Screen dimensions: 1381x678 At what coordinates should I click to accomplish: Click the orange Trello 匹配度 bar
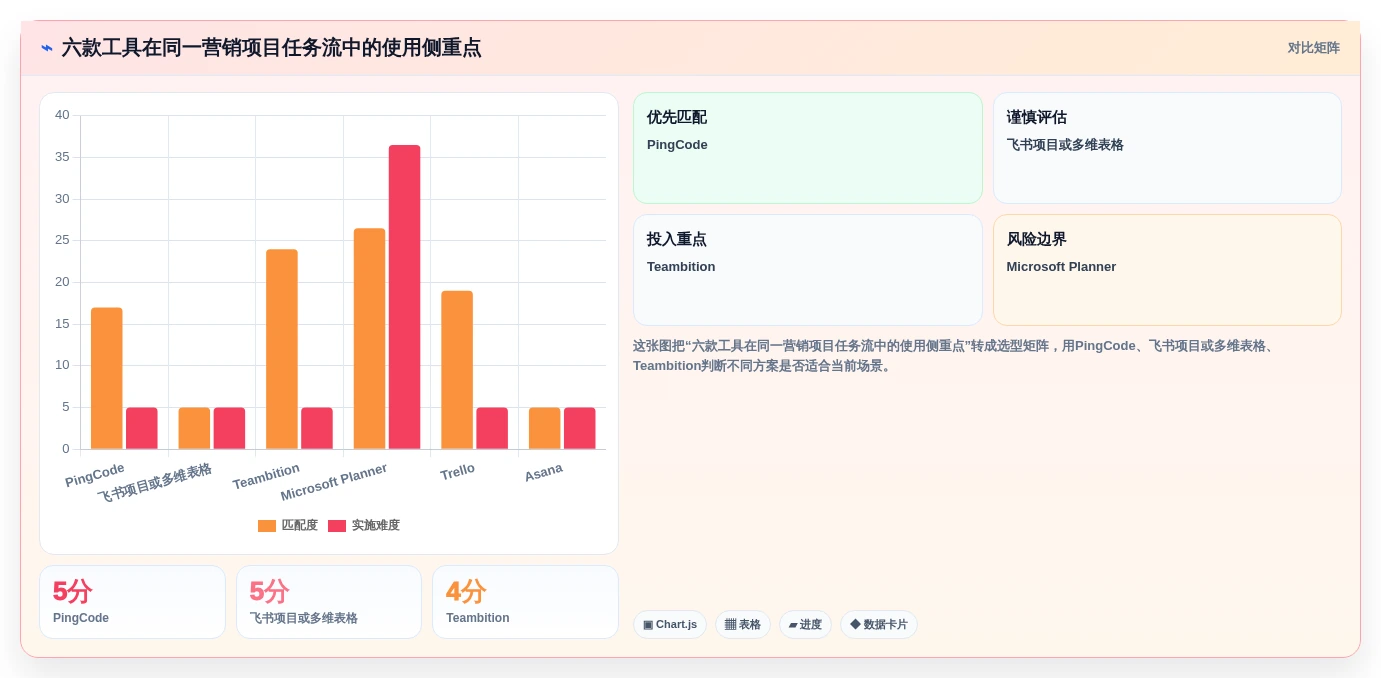pos(457,370)
